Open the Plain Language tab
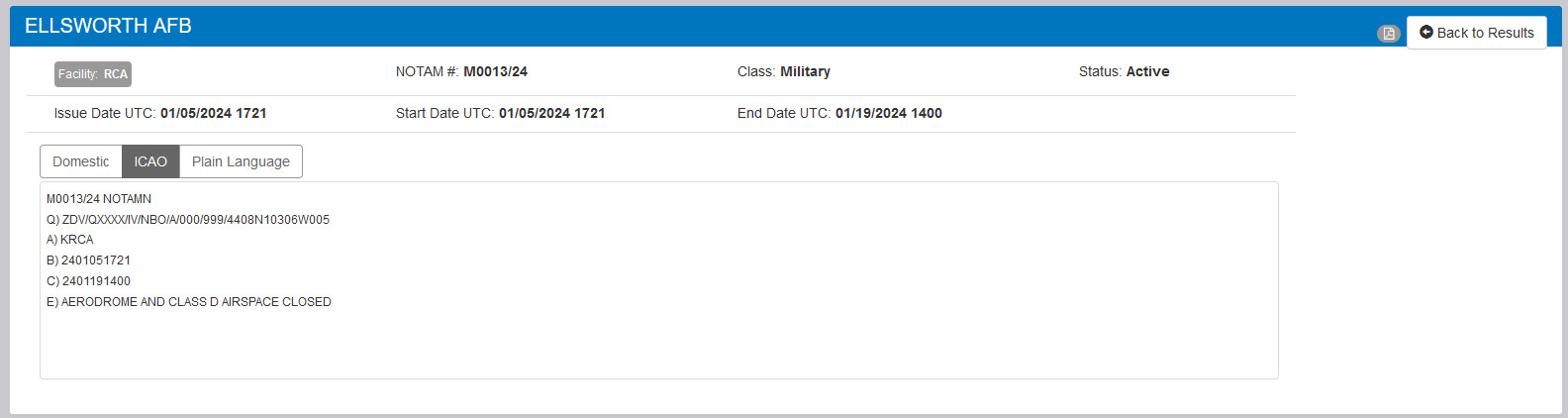Image resolution: width=1568 pixels, height=418 pixels. [x=241, y=161]
